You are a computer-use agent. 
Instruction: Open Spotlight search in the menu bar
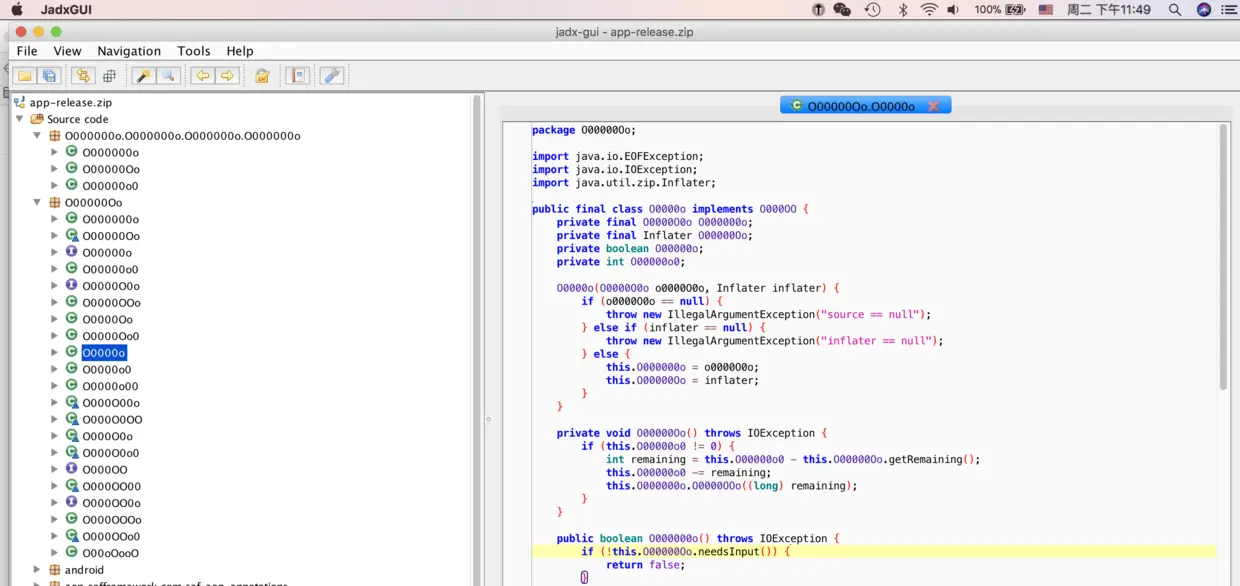(x=1175, y=9)
